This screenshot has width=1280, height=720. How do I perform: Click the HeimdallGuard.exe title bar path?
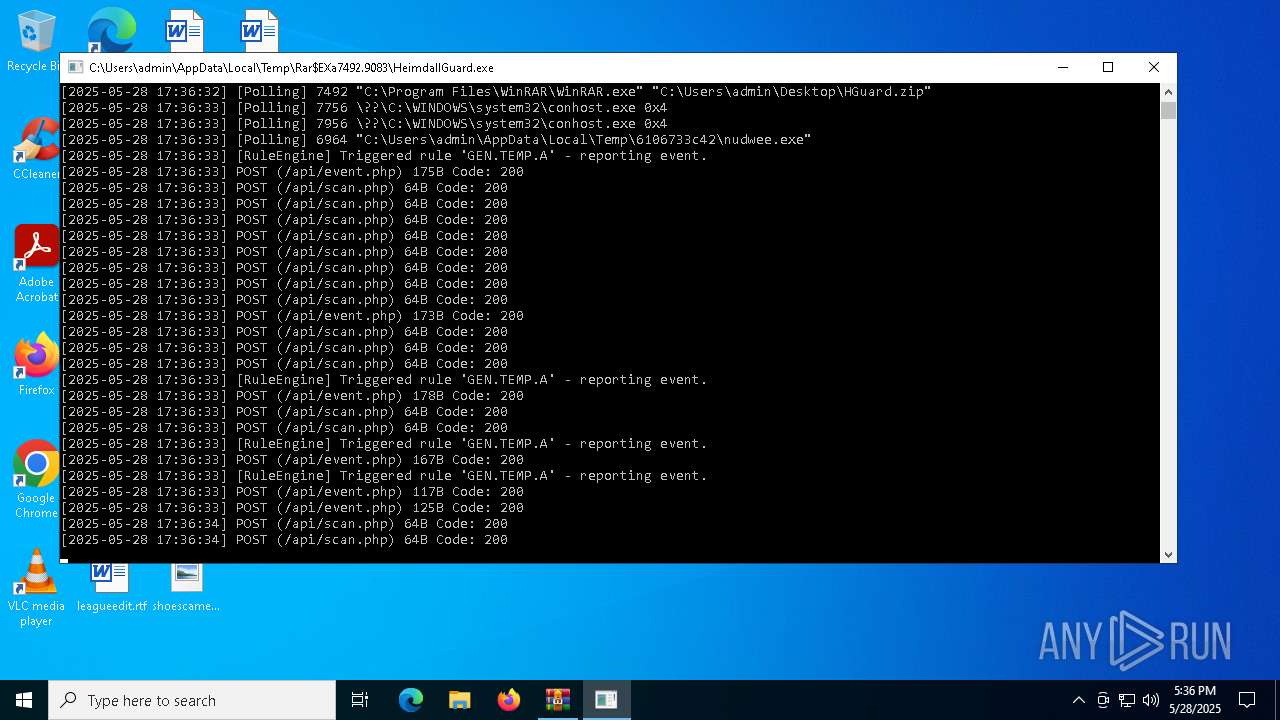coord(291,68)
